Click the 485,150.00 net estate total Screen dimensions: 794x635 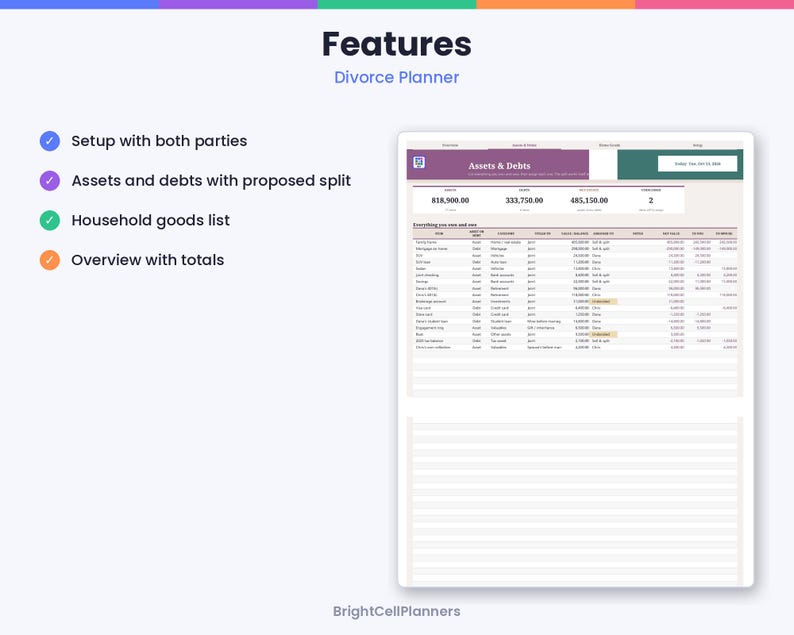589,201
